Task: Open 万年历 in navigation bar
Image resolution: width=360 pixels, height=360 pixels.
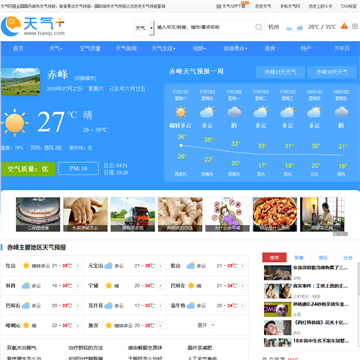Action: (342, 49)
